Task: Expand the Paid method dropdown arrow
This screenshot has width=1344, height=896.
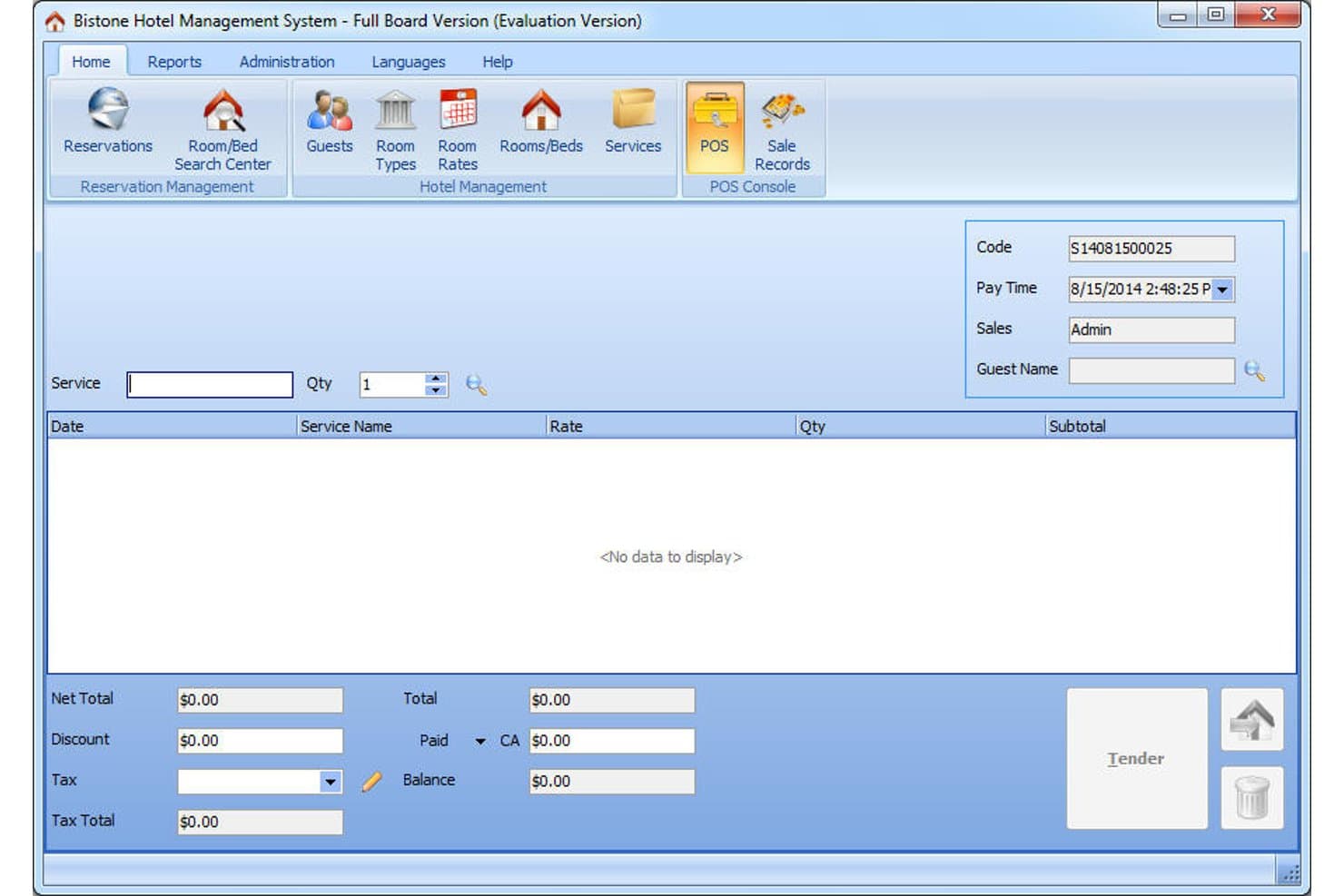Action: click(x=480, y=742)
